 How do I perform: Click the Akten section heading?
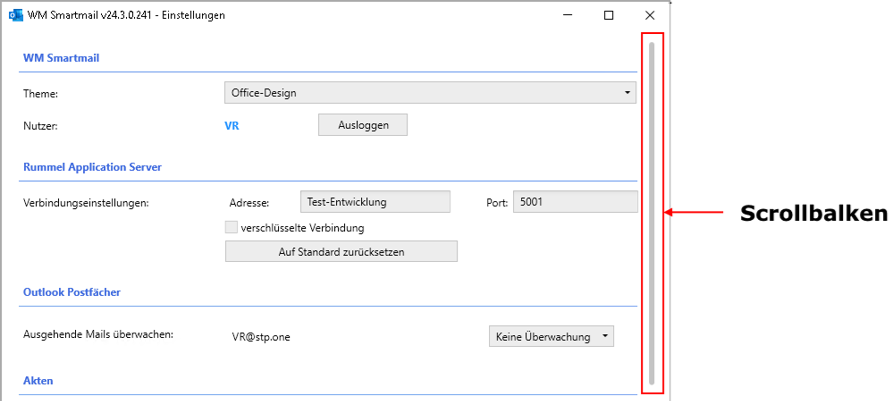click(38, 381)
